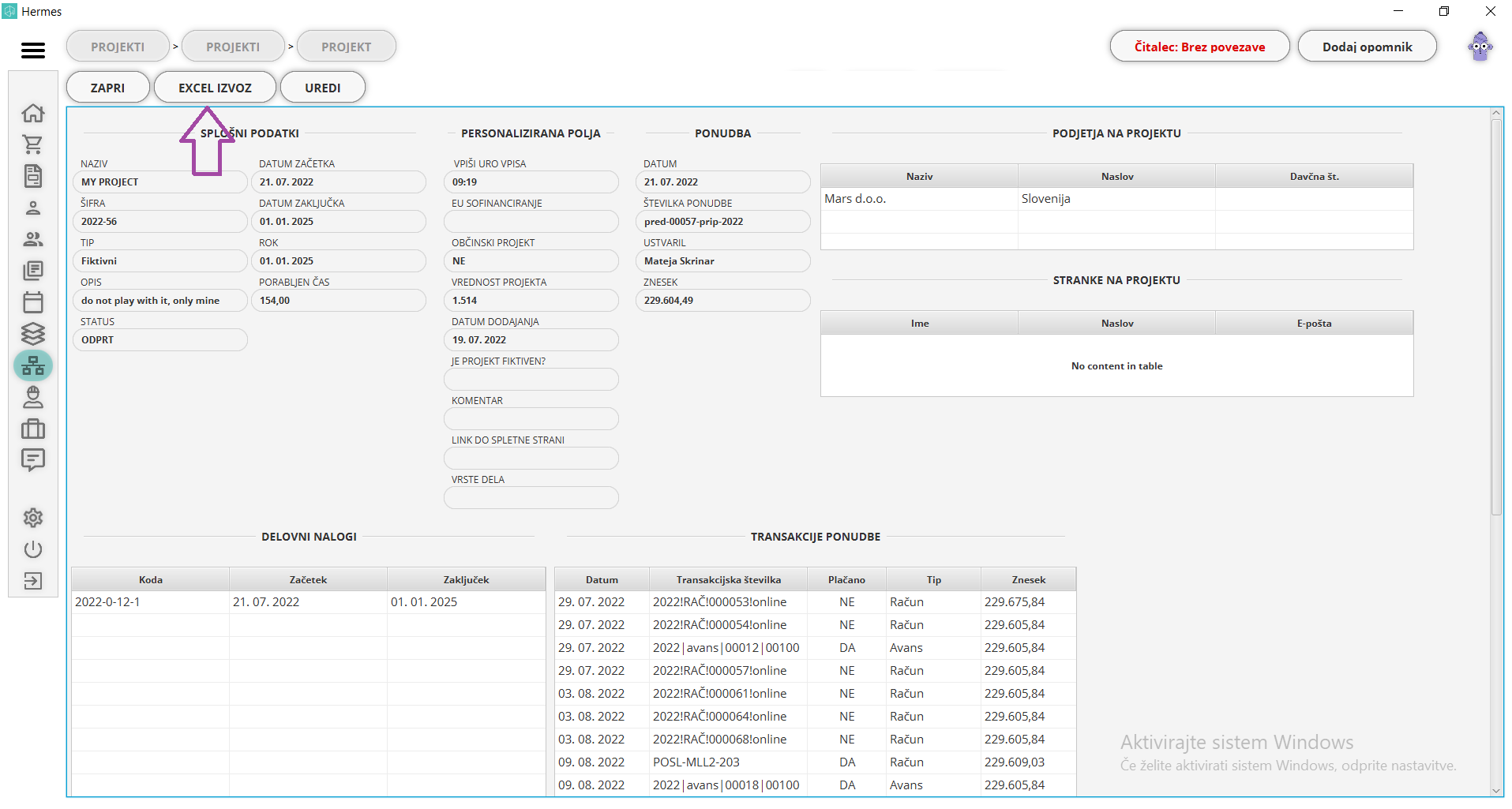This screenshot has width=1512, height=809.
Task: Click second PROJEKTI breadcrumb
Action: pyautogui.click(x=233, y=47)
